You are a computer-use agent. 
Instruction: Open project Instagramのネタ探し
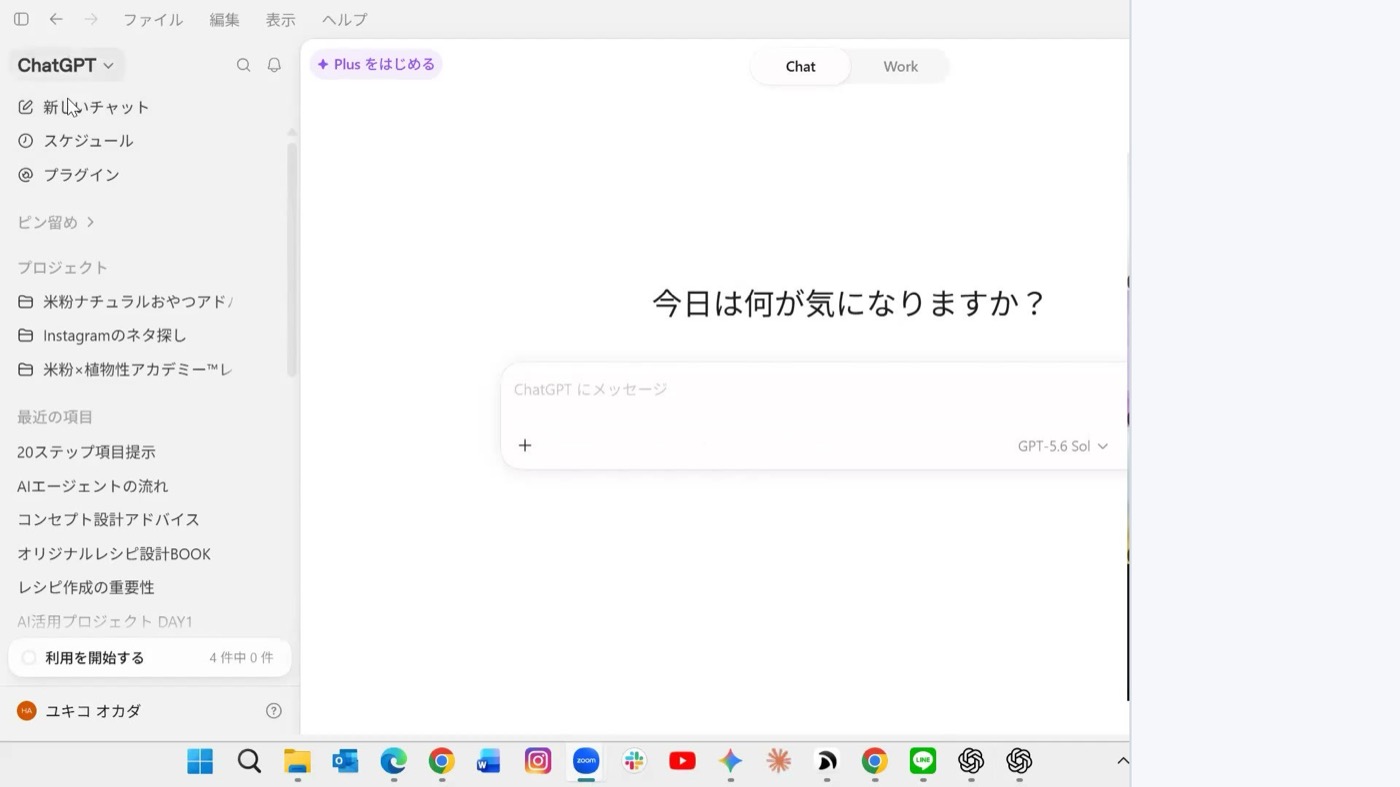(x=115, y=335)
